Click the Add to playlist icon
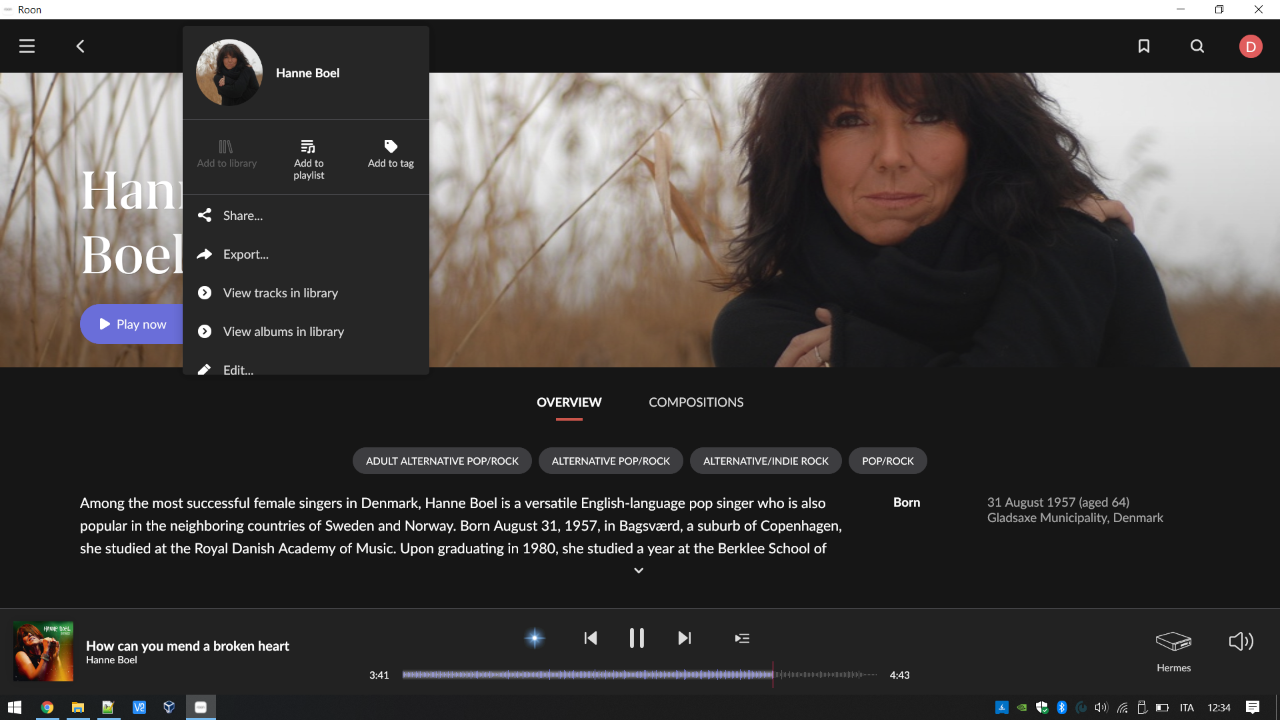 coord(308,147)
